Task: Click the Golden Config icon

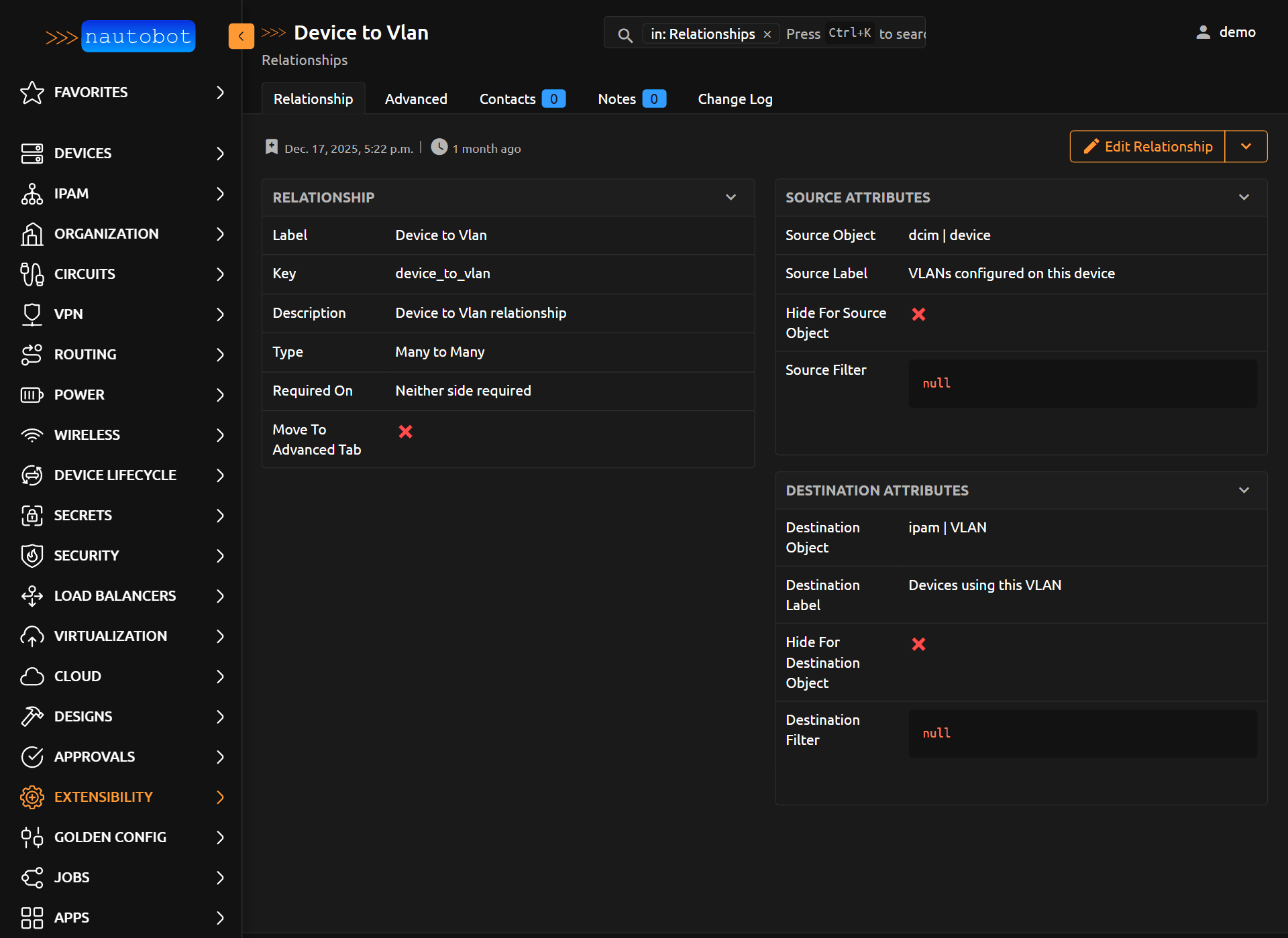Action: pyautogui.click(x=32, y=837)
